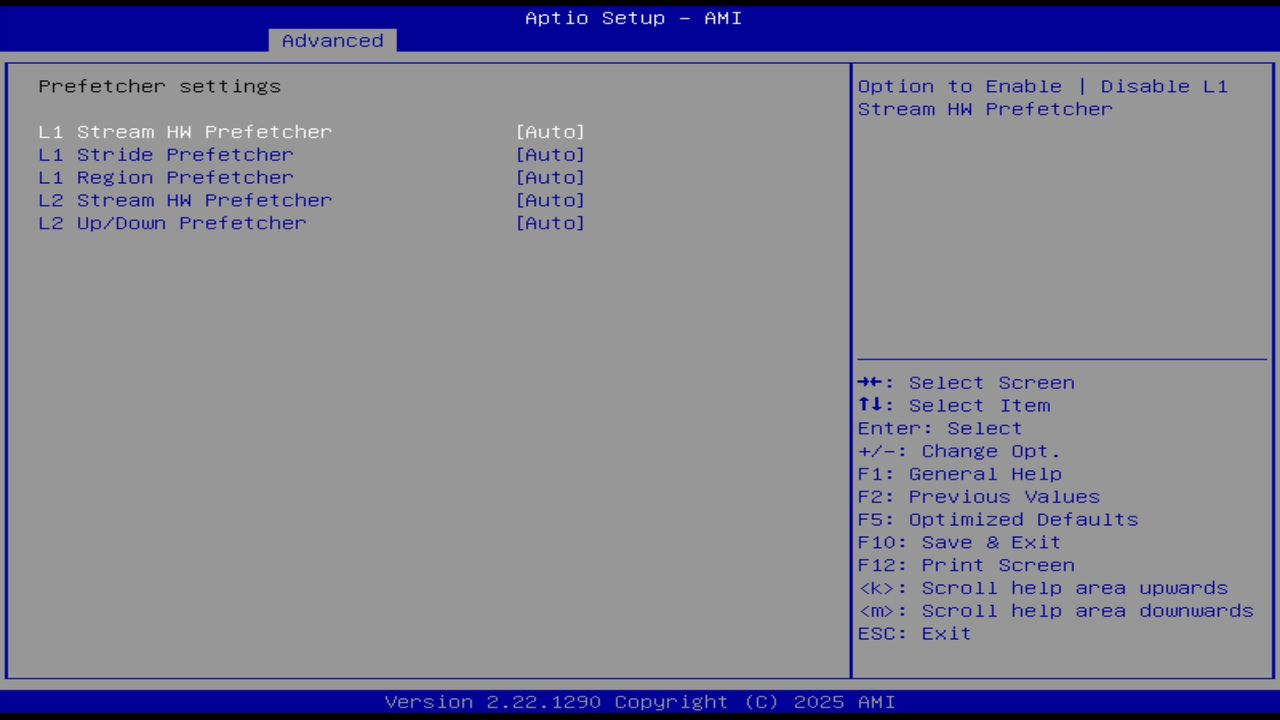
Task: Open the L2 Up/Down Prefetcher Auto dropdown
Action: (550, 222)
